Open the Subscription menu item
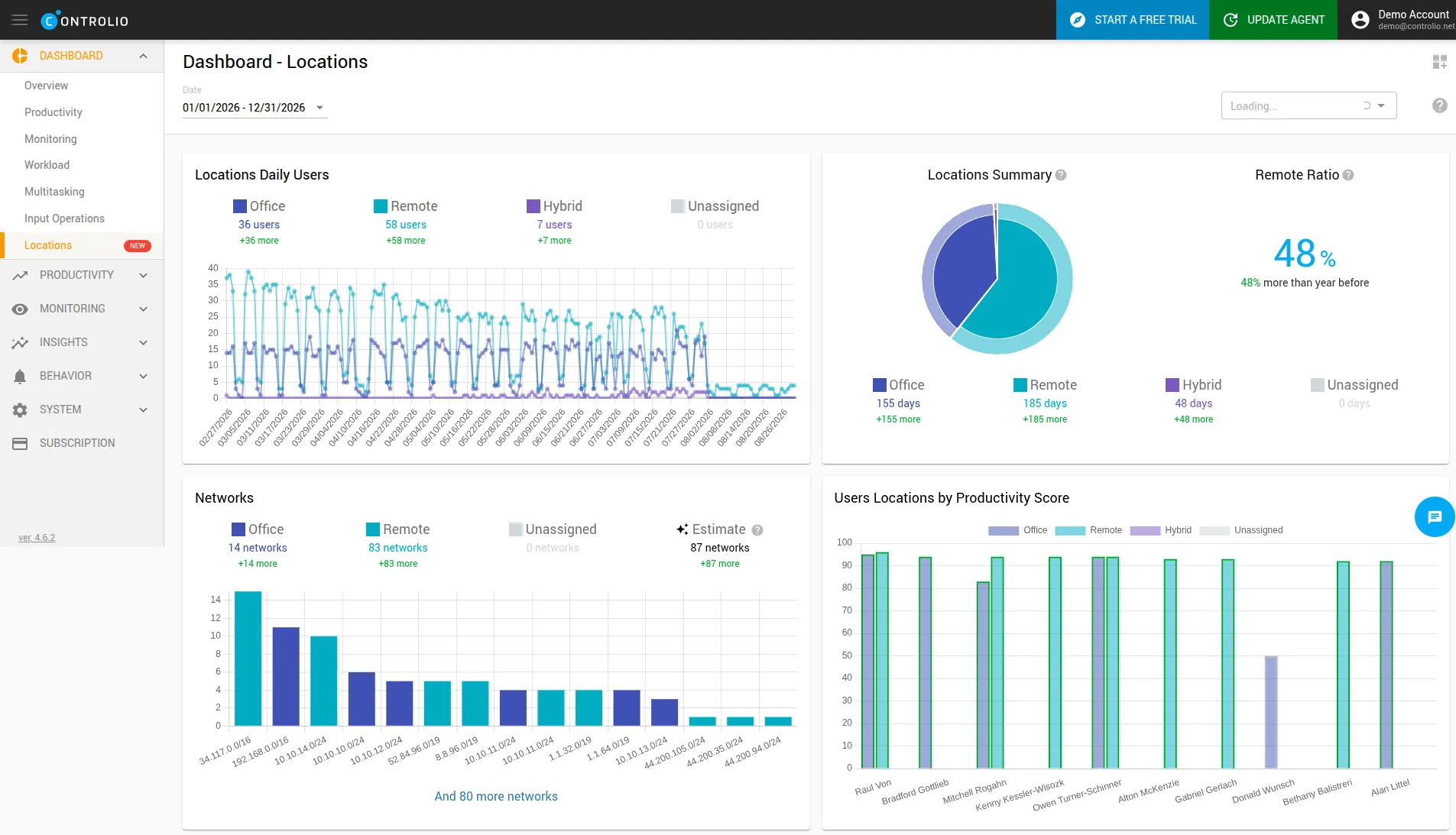Viewport: 1456px width, 835px height. 82,443
